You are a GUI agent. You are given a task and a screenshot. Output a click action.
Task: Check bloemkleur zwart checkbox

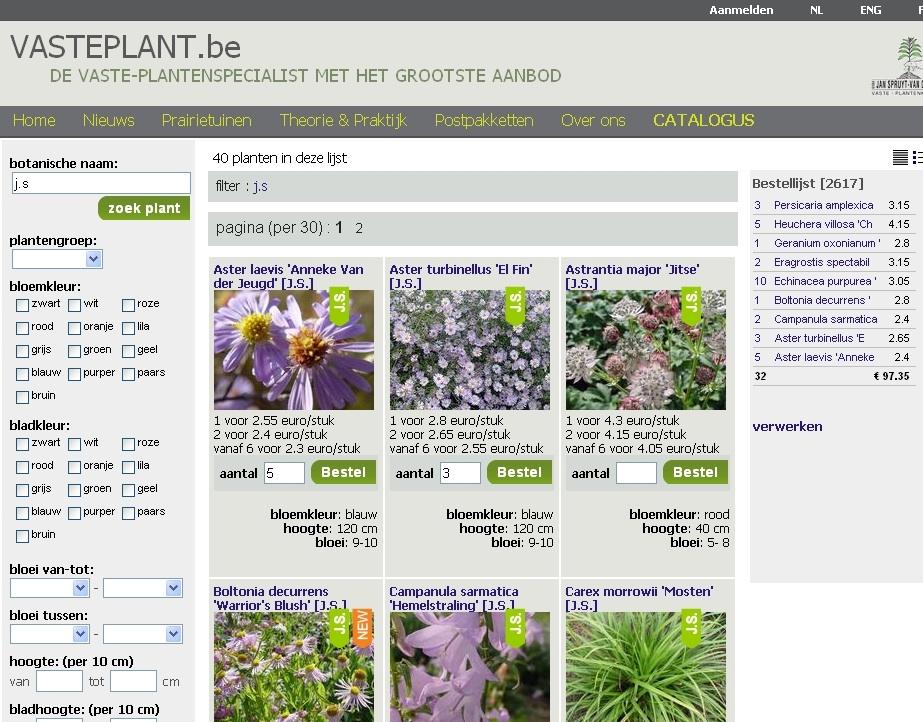click(22, 305)
